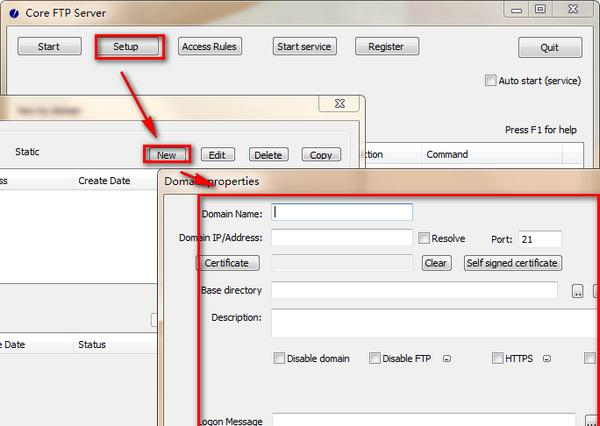The height and width of the screenshot is (426, 600).
Task: Tick the Disable FTP checkbox
Action: [x=375, y=358]
